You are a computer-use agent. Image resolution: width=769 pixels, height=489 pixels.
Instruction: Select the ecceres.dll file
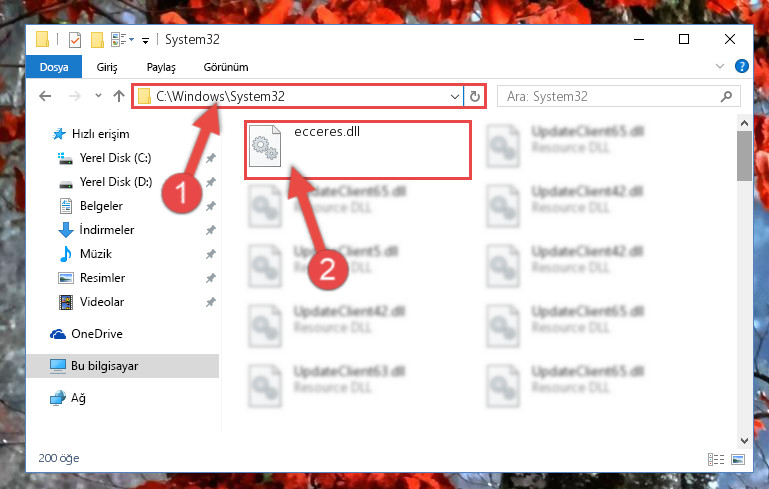(358, 150)
